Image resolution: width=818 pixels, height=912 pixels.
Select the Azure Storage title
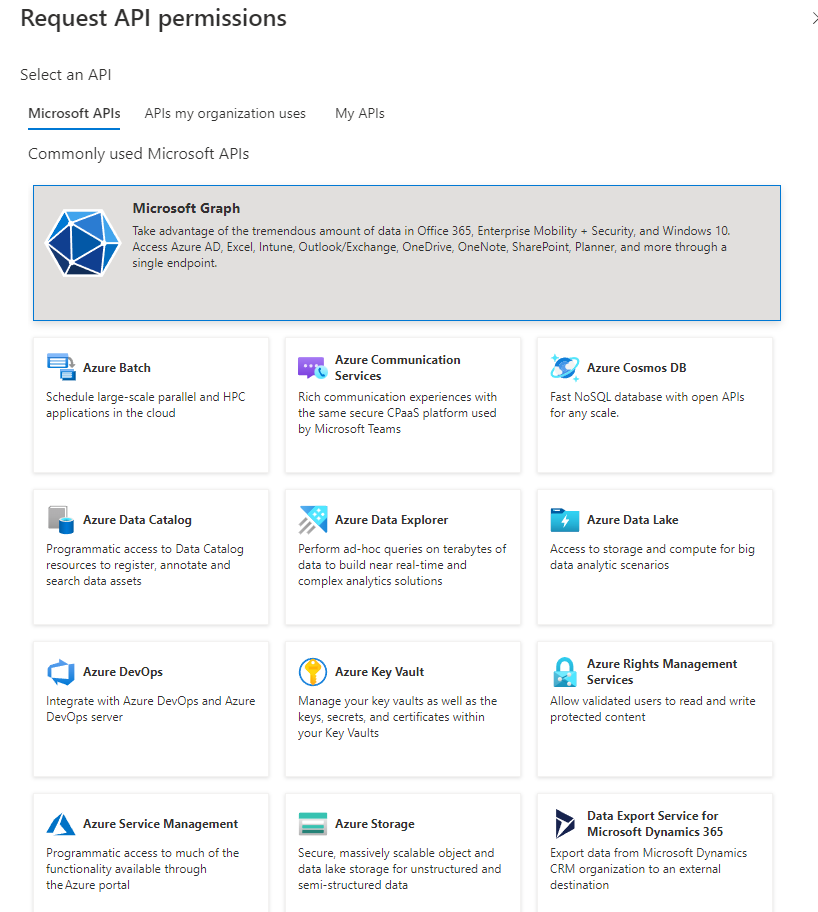[375, 824]
